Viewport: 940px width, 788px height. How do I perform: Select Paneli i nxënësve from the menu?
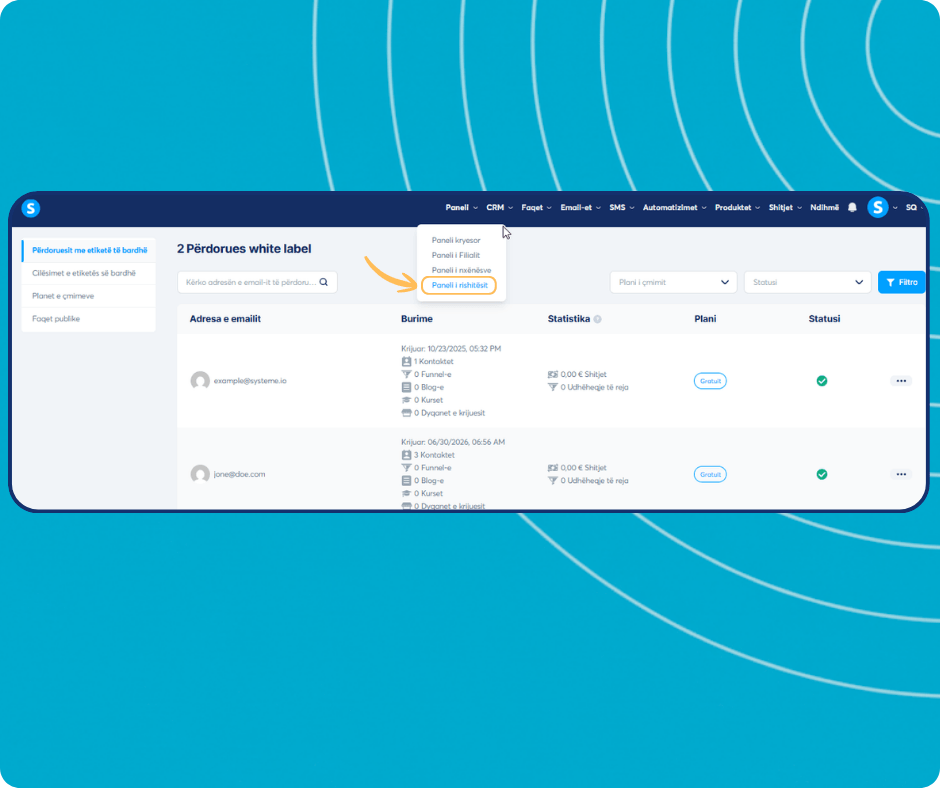point(461,270)
